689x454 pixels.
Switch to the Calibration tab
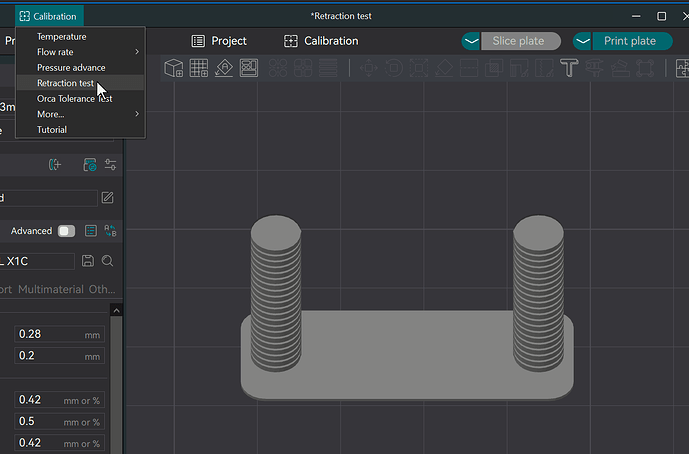coord(321,41)
